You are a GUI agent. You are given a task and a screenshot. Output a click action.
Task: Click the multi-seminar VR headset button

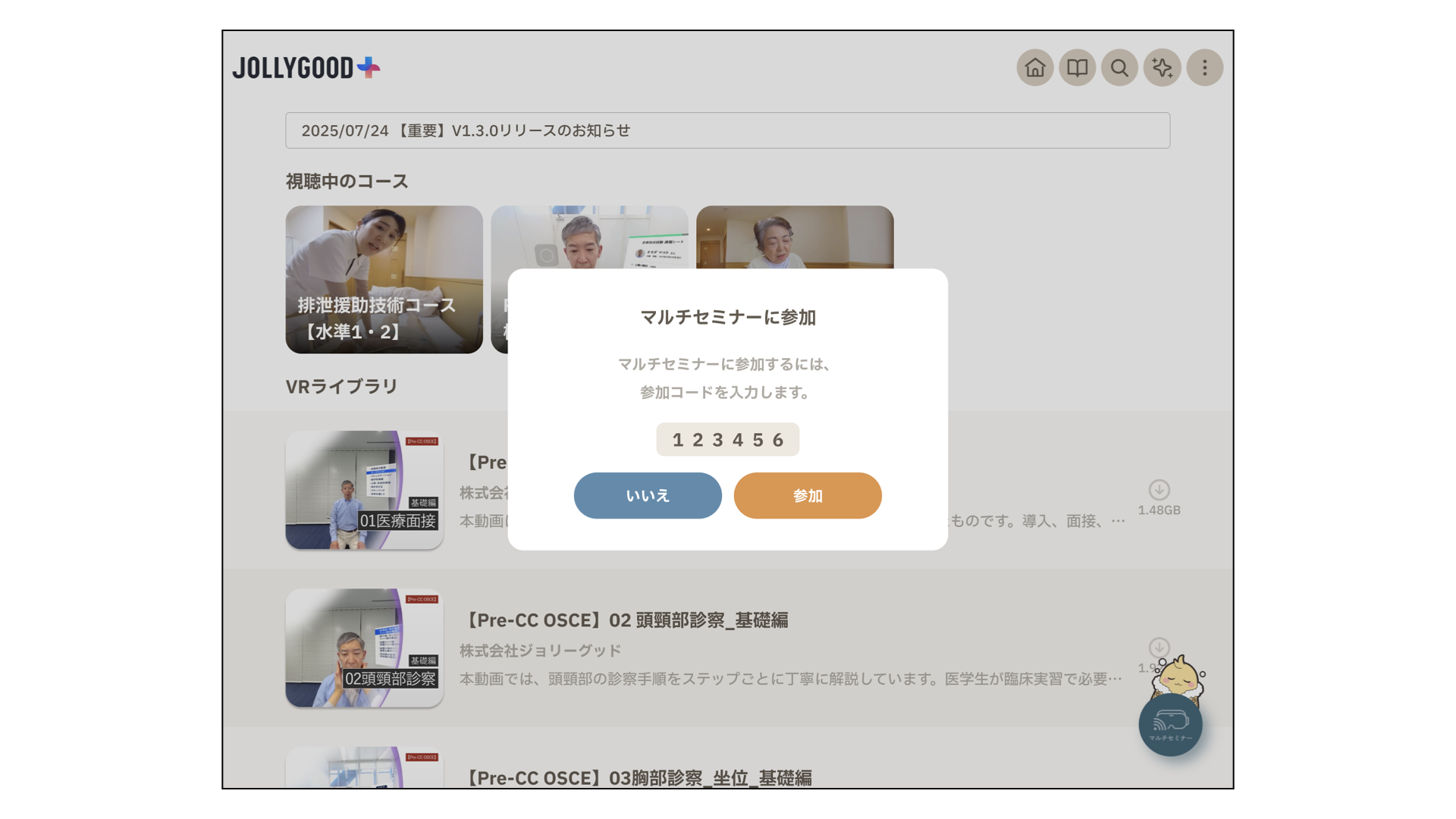(1170, 725)
